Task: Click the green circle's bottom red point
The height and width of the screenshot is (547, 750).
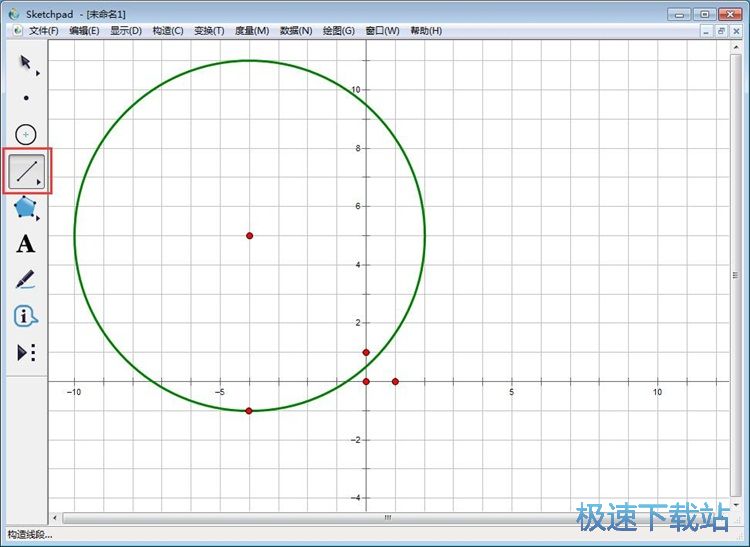Action: (249, 411)
